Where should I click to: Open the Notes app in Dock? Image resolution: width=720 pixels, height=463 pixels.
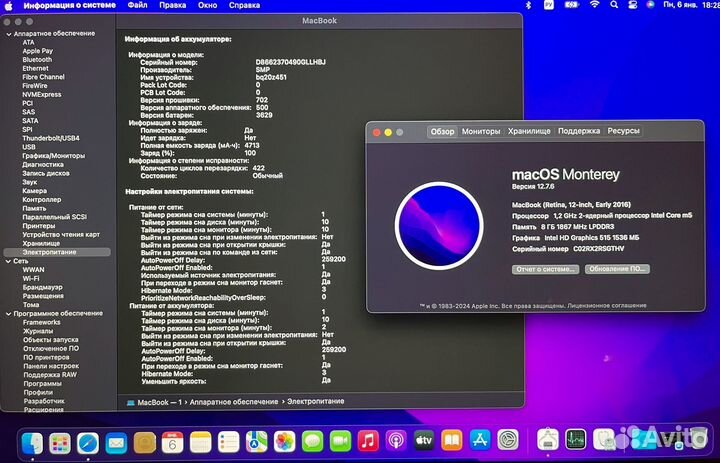201,442
